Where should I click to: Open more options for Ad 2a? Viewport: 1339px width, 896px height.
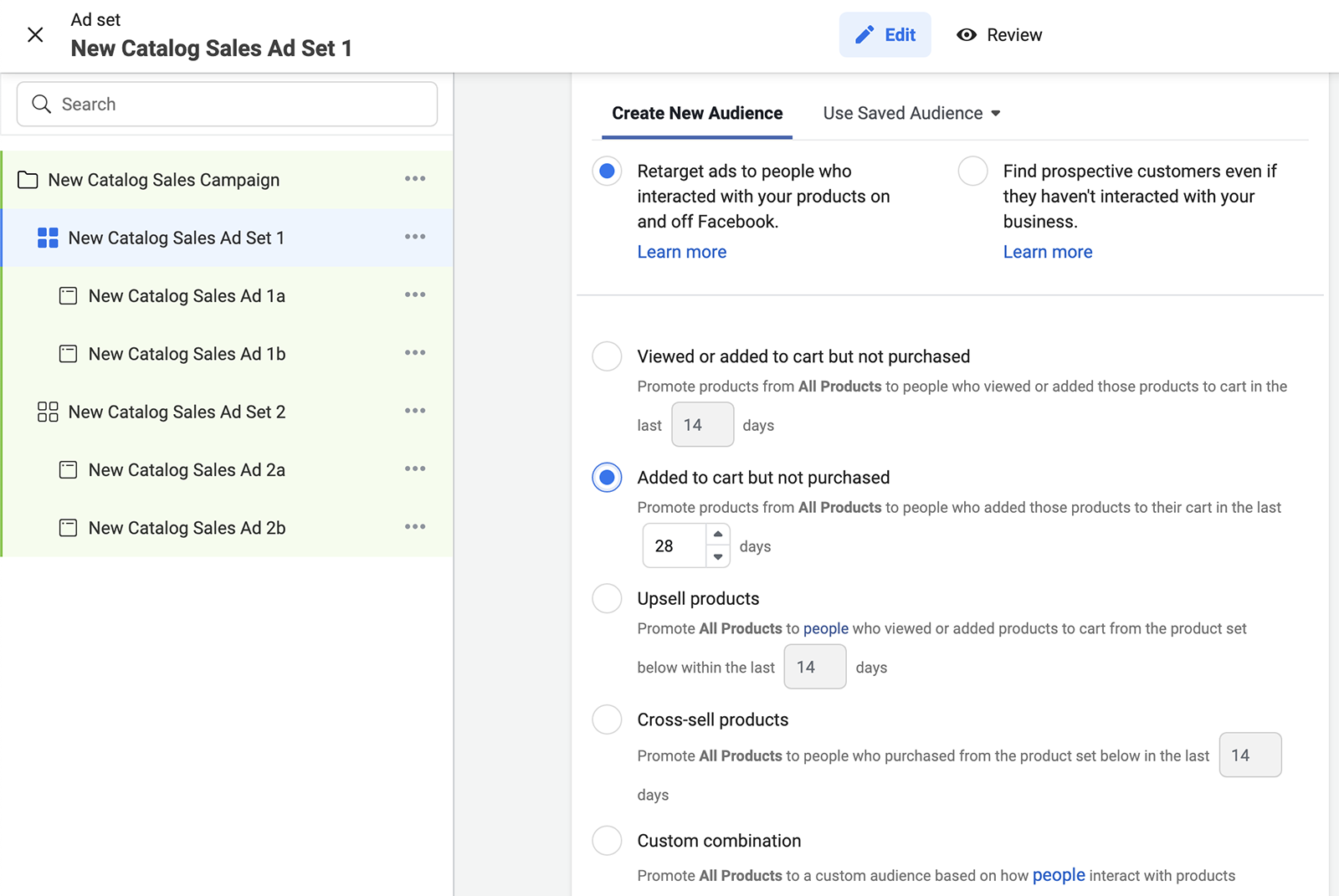point(415,468)
